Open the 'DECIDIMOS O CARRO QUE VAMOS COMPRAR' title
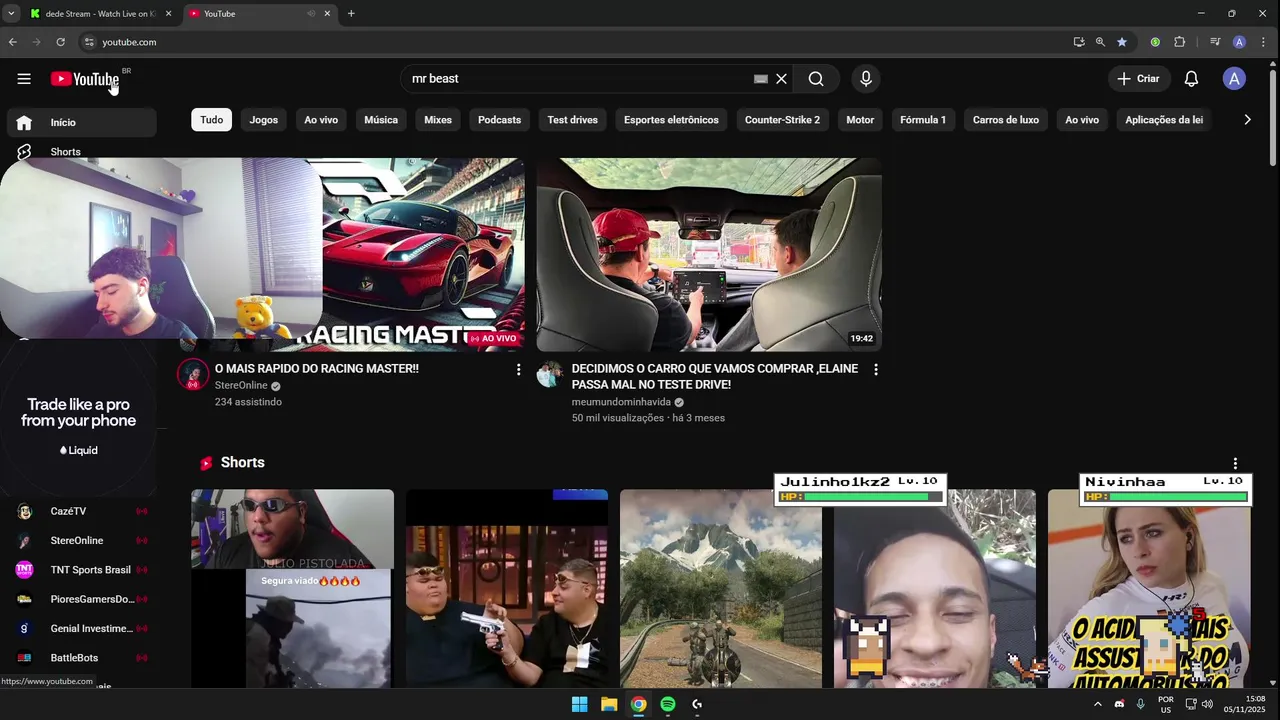Viewport: 1280px width, 720px height. 715,377
